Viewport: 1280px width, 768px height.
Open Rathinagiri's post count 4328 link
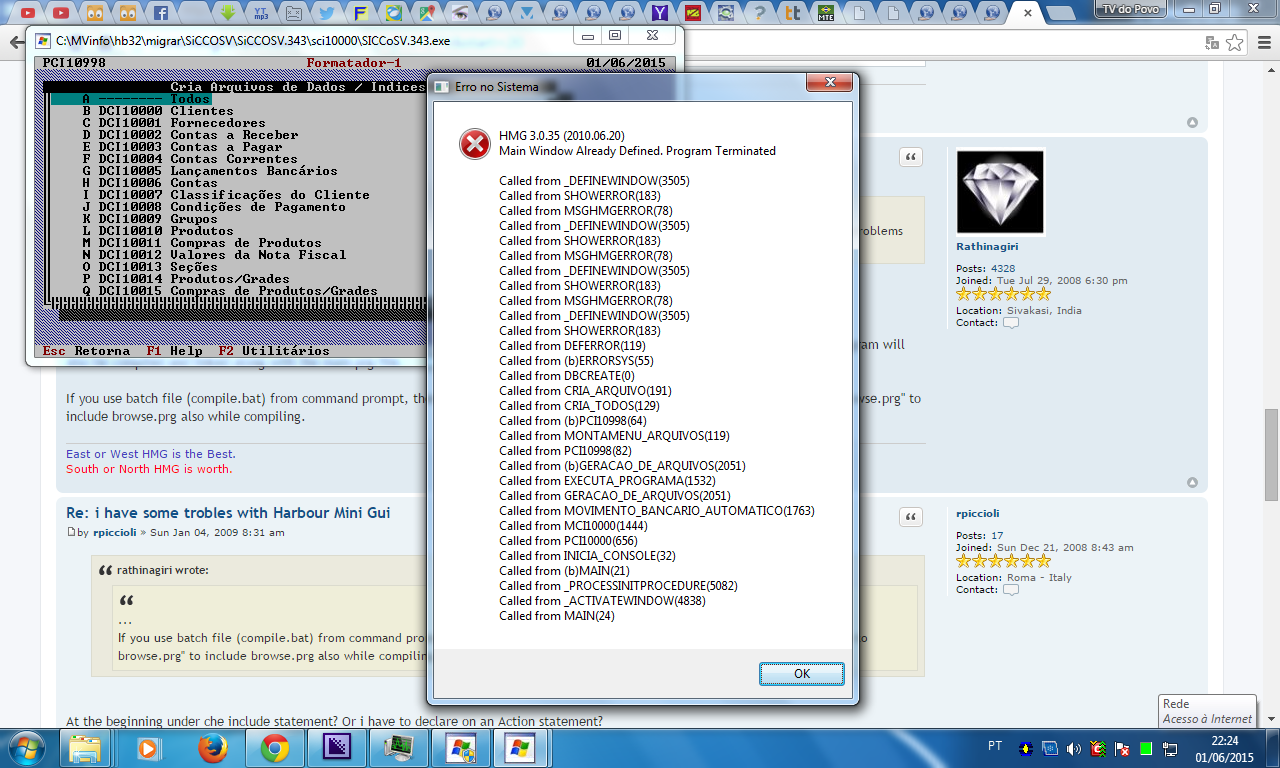1003,268
